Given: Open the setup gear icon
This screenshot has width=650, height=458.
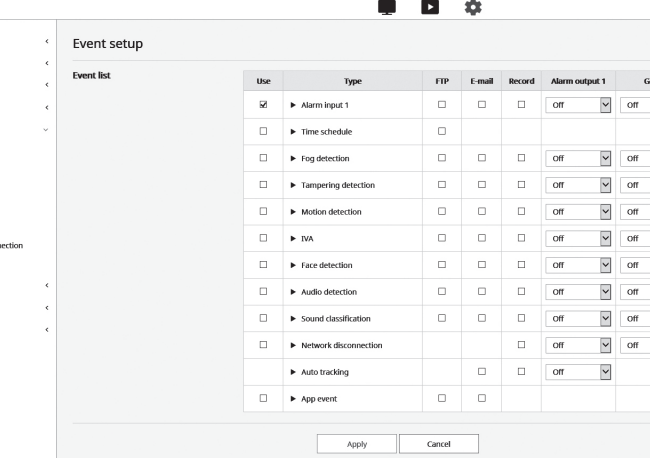Looking at the screenshot, I should [473, 7].
